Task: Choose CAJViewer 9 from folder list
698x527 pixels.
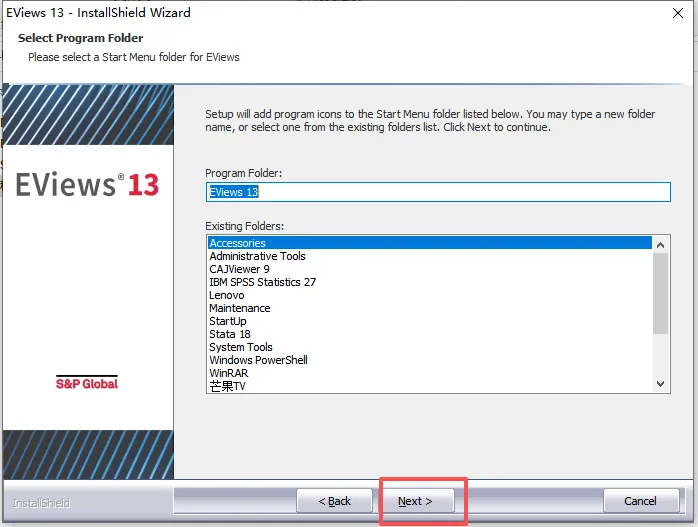Action: [430, 269]
